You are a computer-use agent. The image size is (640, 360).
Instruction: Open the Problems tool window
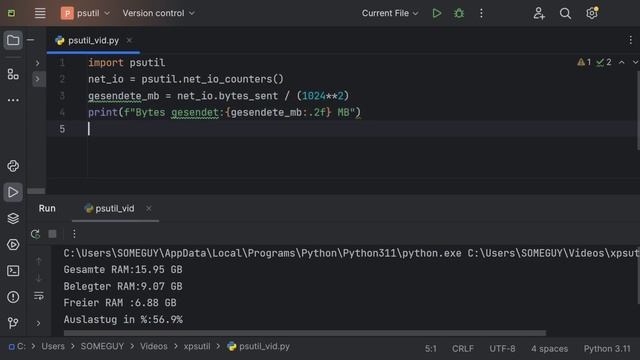[13, 297]
